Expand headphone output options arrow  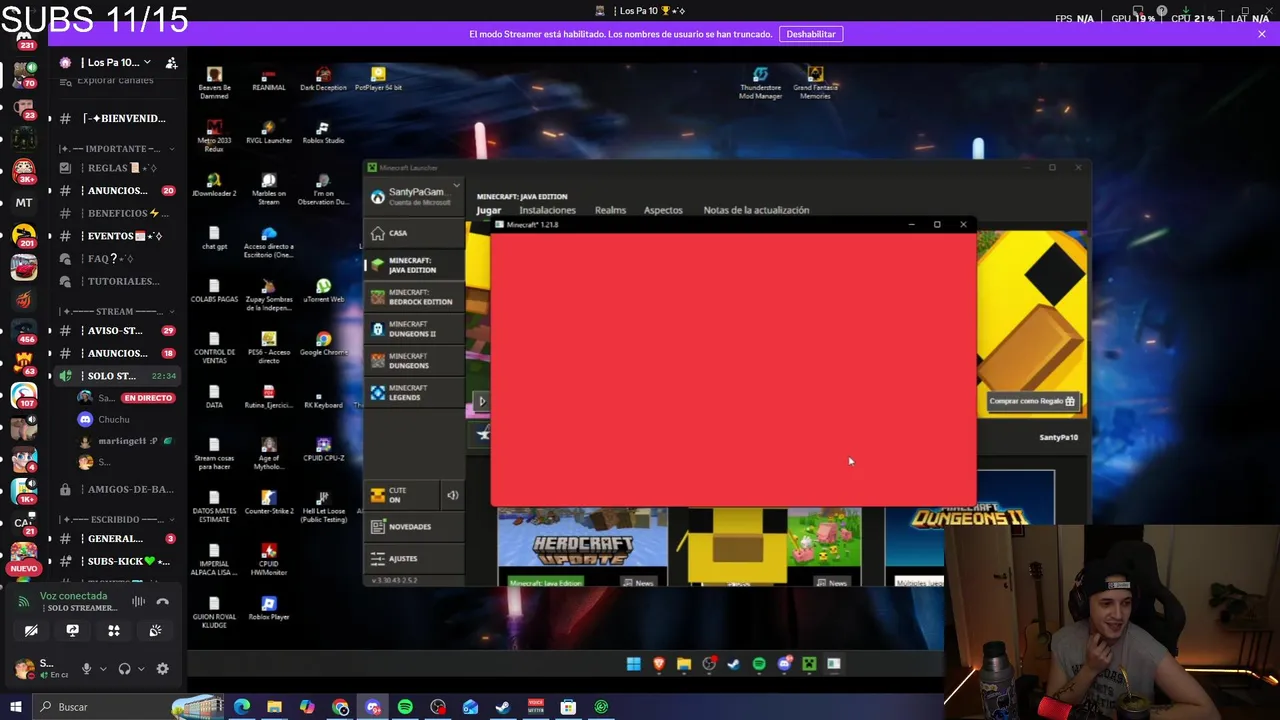coord(141,669)
